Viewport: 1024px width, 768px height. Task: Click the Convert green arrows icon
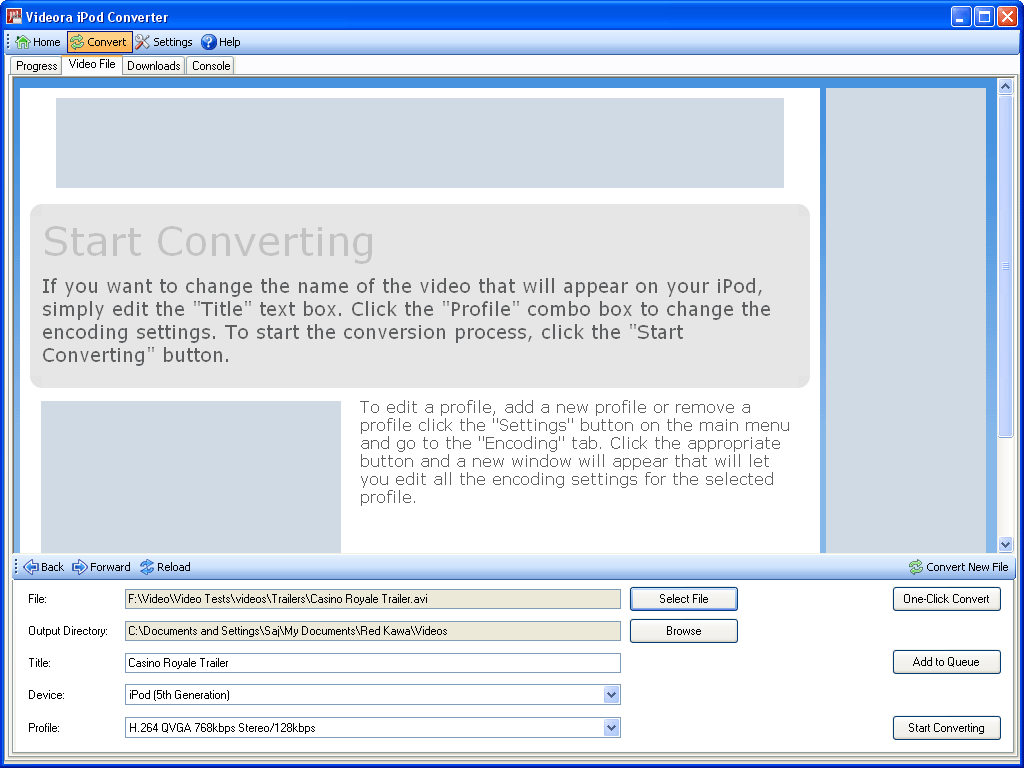pyautogui.click(x=77, y=42)
